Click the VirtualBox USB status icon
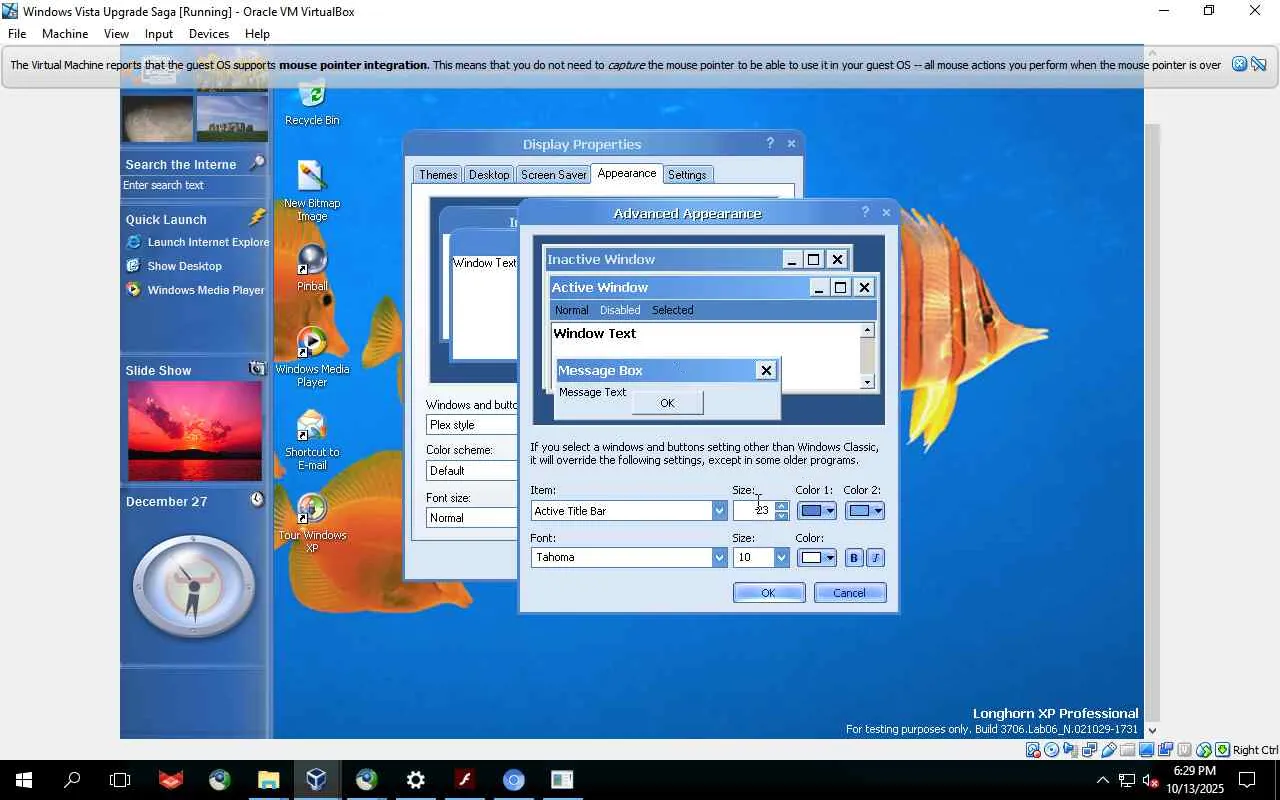This screenshot has height=800, width=1280. (x=1109, y=750)
